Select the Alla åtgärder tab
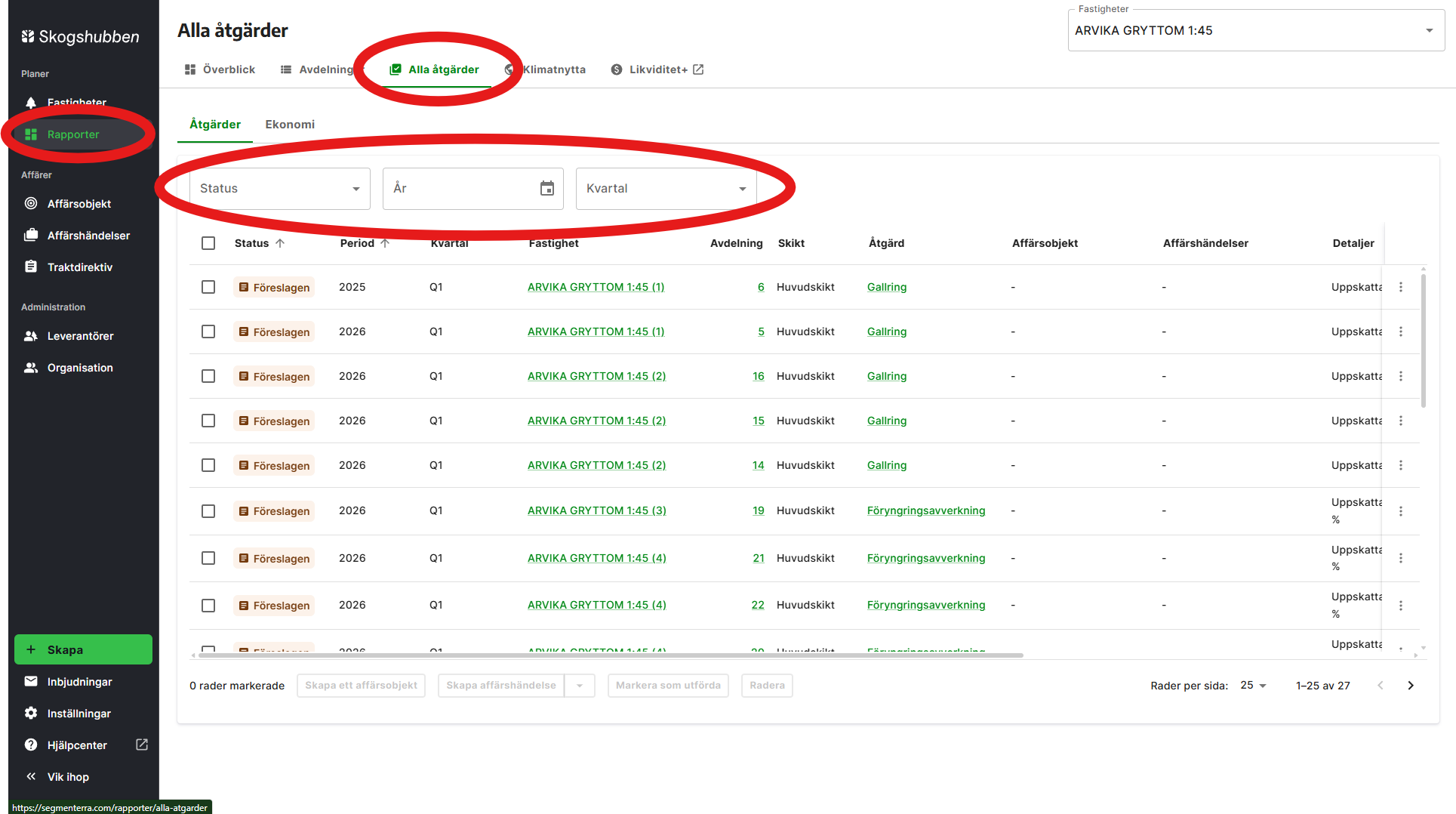The image size is (1456, 814). [x=434, y=69]
